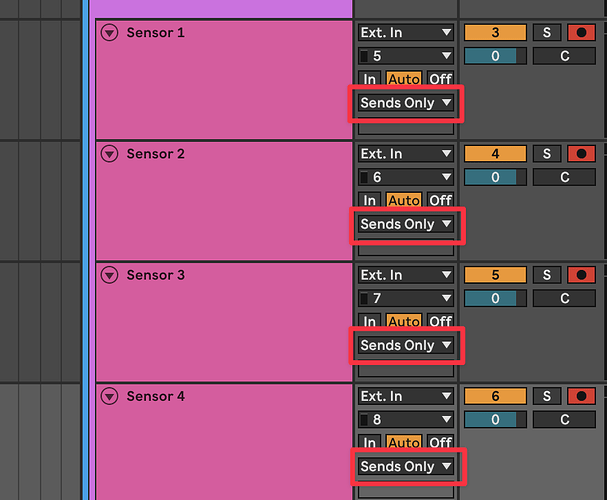Click Sensor 4 pan control C
This screenshot has width=607, height=500.
click(564, 420)
